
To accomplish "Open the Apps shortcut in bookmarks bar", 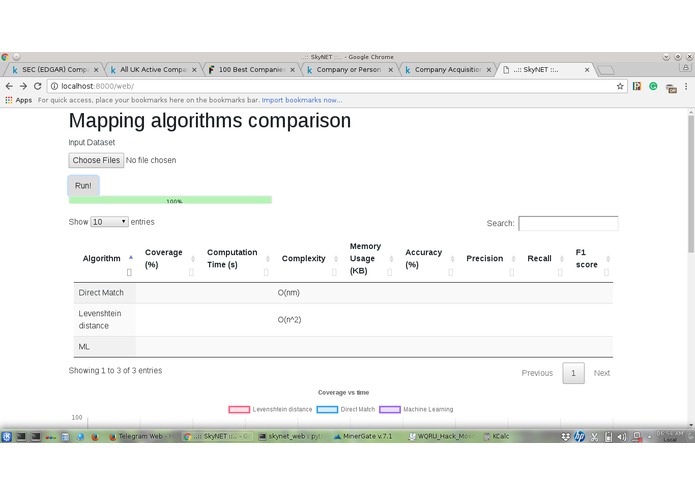I will pyautogui.click(x=19, y=100).
